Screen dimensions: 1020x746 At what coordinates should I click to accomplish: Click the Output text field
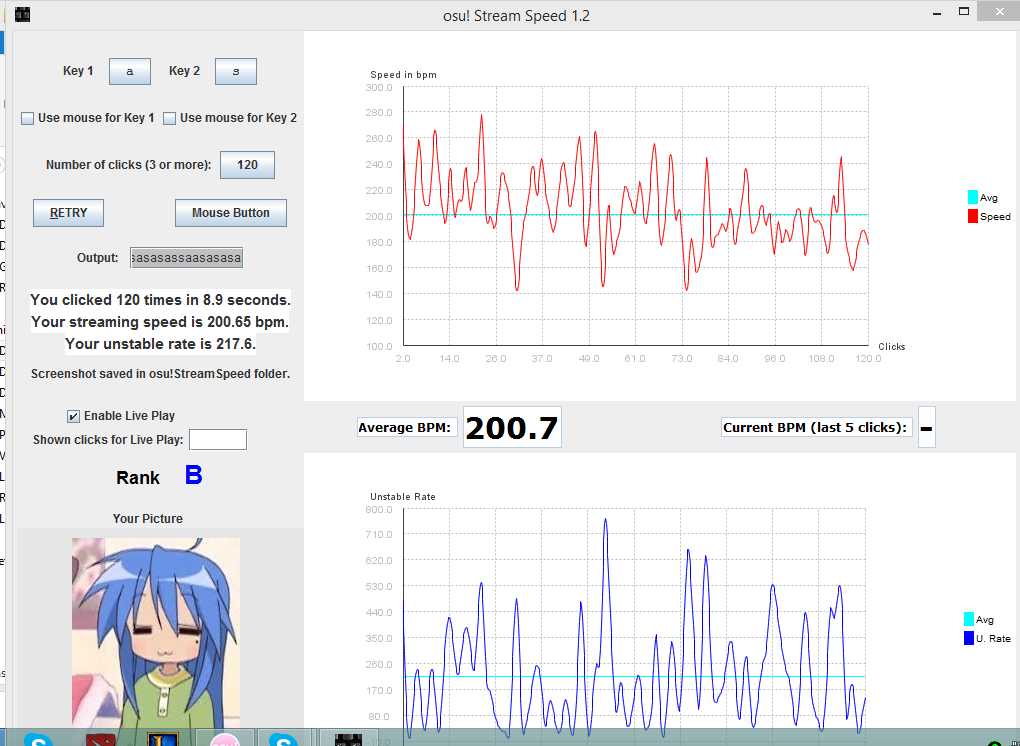tap(187, 258)
